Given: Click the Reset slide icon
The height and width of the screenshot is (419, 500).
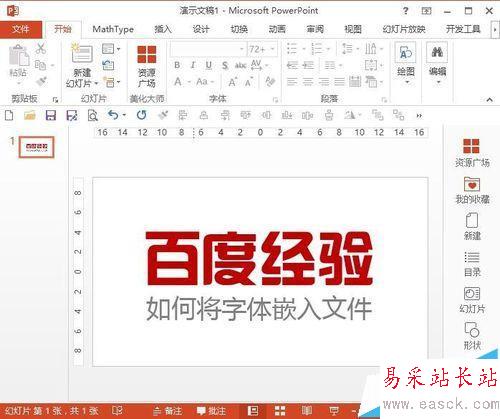Looking at the screenshot, I should (108, 65).
